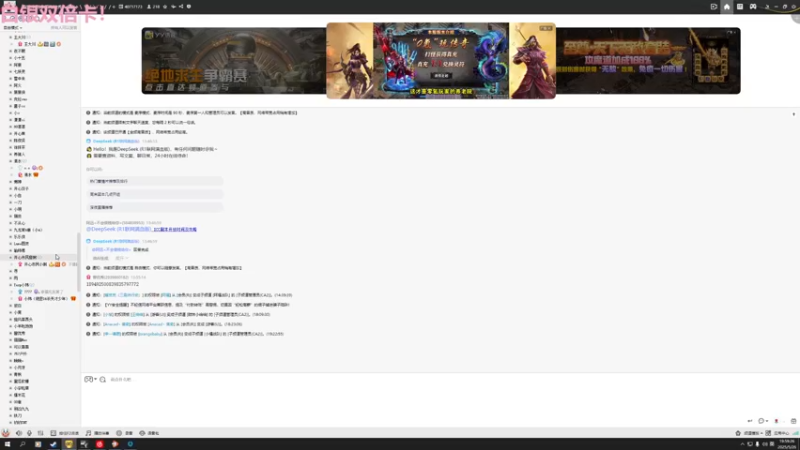Open the mode dropdown above channel list
Viewport: 800px width, 450px height.
[x=13, y=28]
